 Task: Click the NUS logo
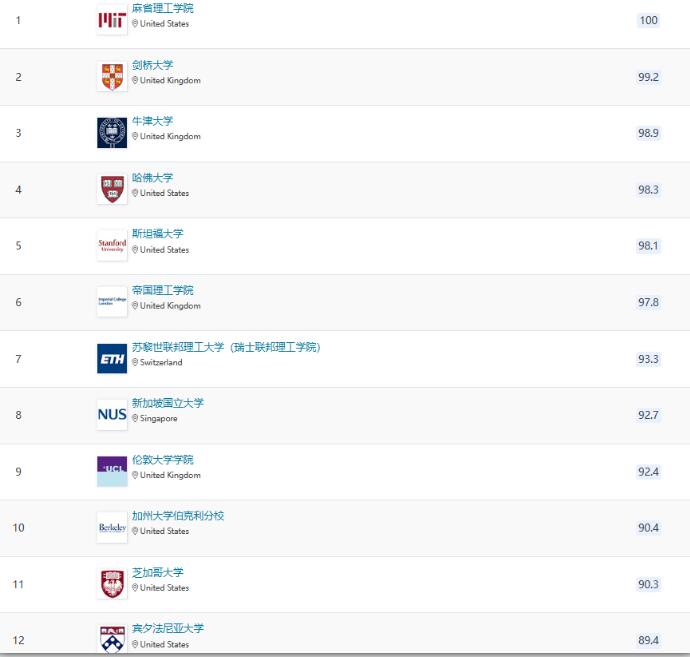[112, 414]
